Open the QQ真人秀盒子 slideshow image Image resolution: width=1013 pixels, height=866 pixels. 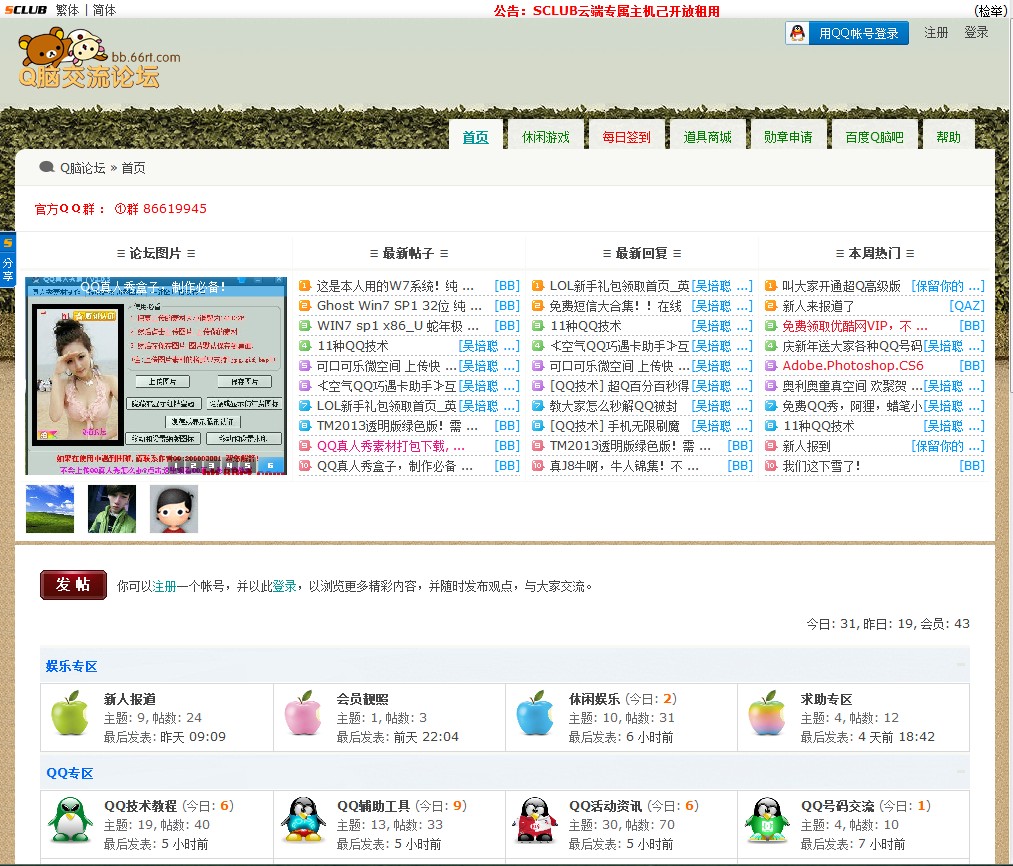[x=156, y=376]
